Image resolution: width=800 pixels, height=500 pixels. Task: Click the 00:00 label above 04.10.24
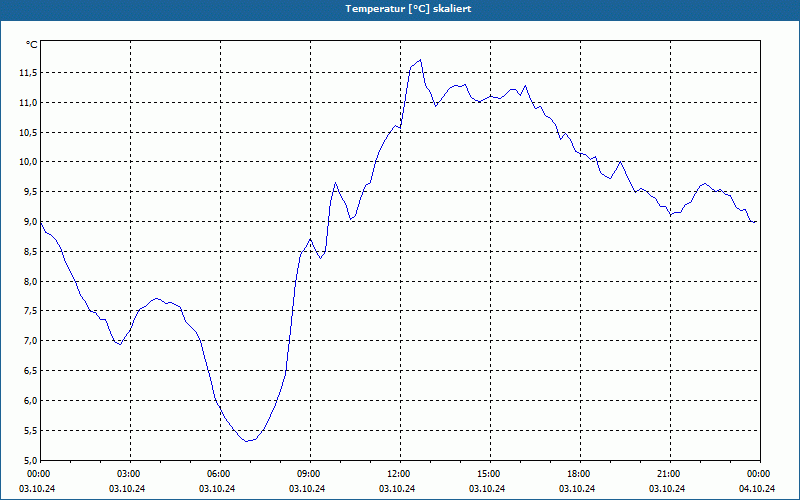pyautogui.click(x=759, y=474)
